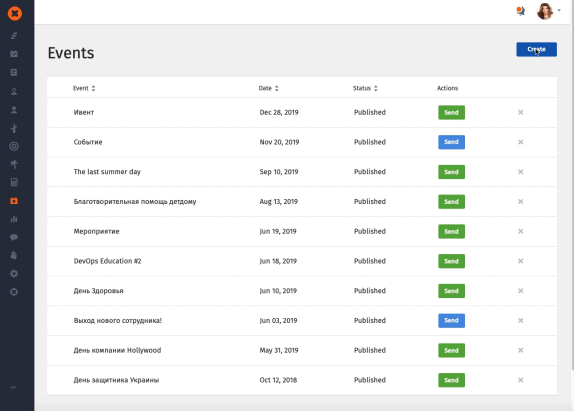This screenshot has height=411, width=574.
Task: Collapse sidebar using bottom arrow icon
Action: (x=14, y=387)
